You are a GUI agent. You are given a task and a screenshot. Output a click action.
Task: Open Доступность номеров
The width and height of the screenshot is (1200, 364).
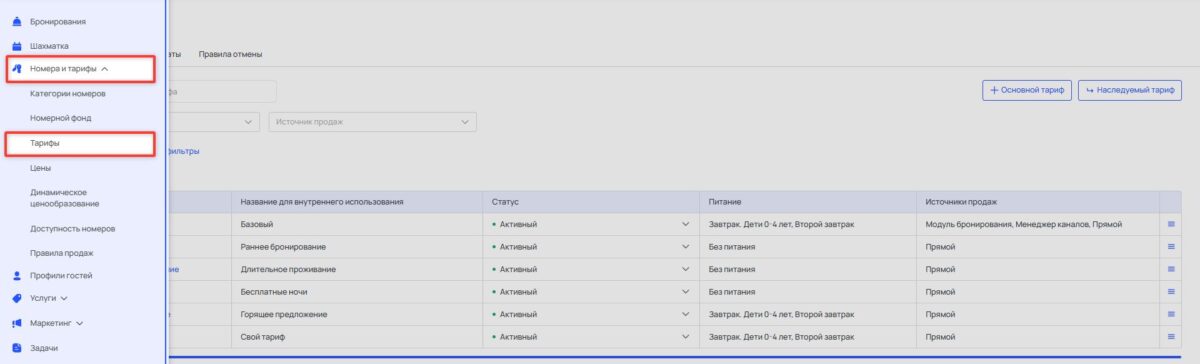73,228
